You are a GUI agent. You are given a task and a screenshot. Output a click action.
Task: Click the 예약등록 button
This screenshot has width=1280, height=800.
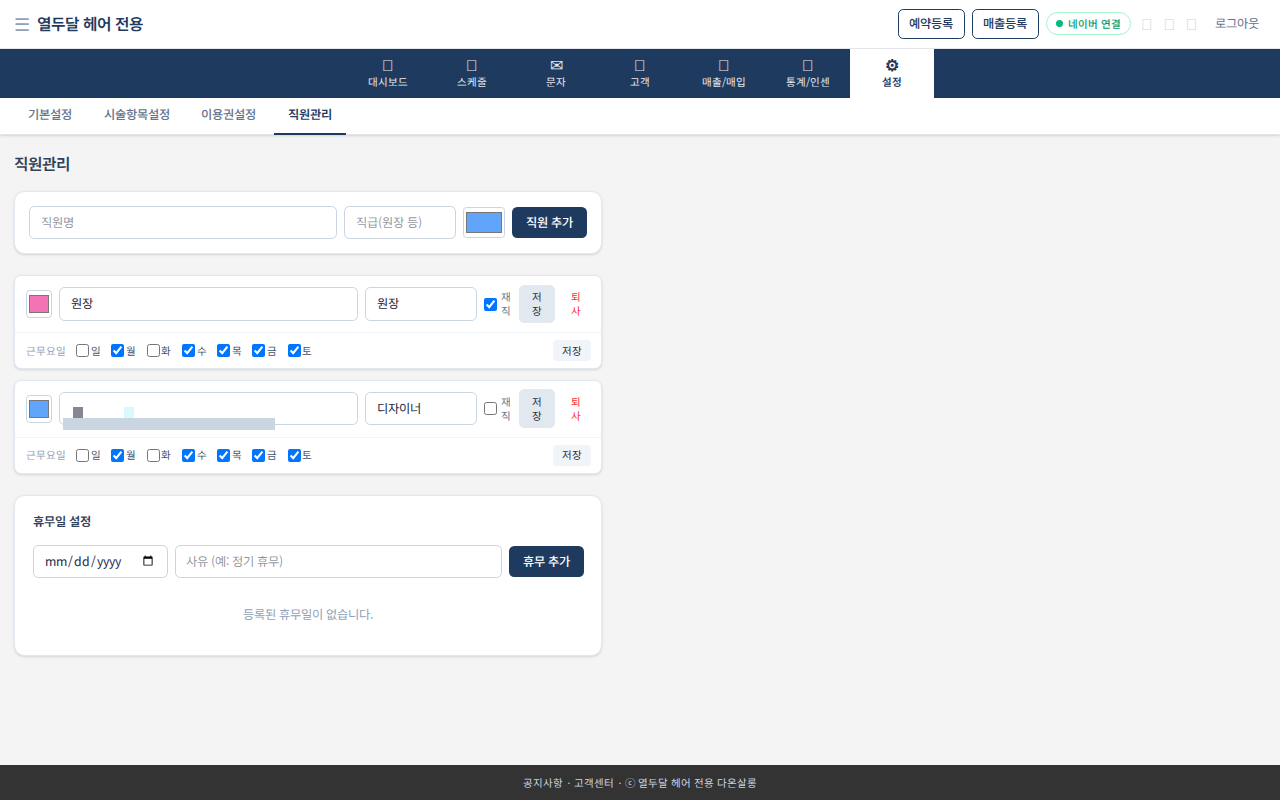[x=931, y=24]
